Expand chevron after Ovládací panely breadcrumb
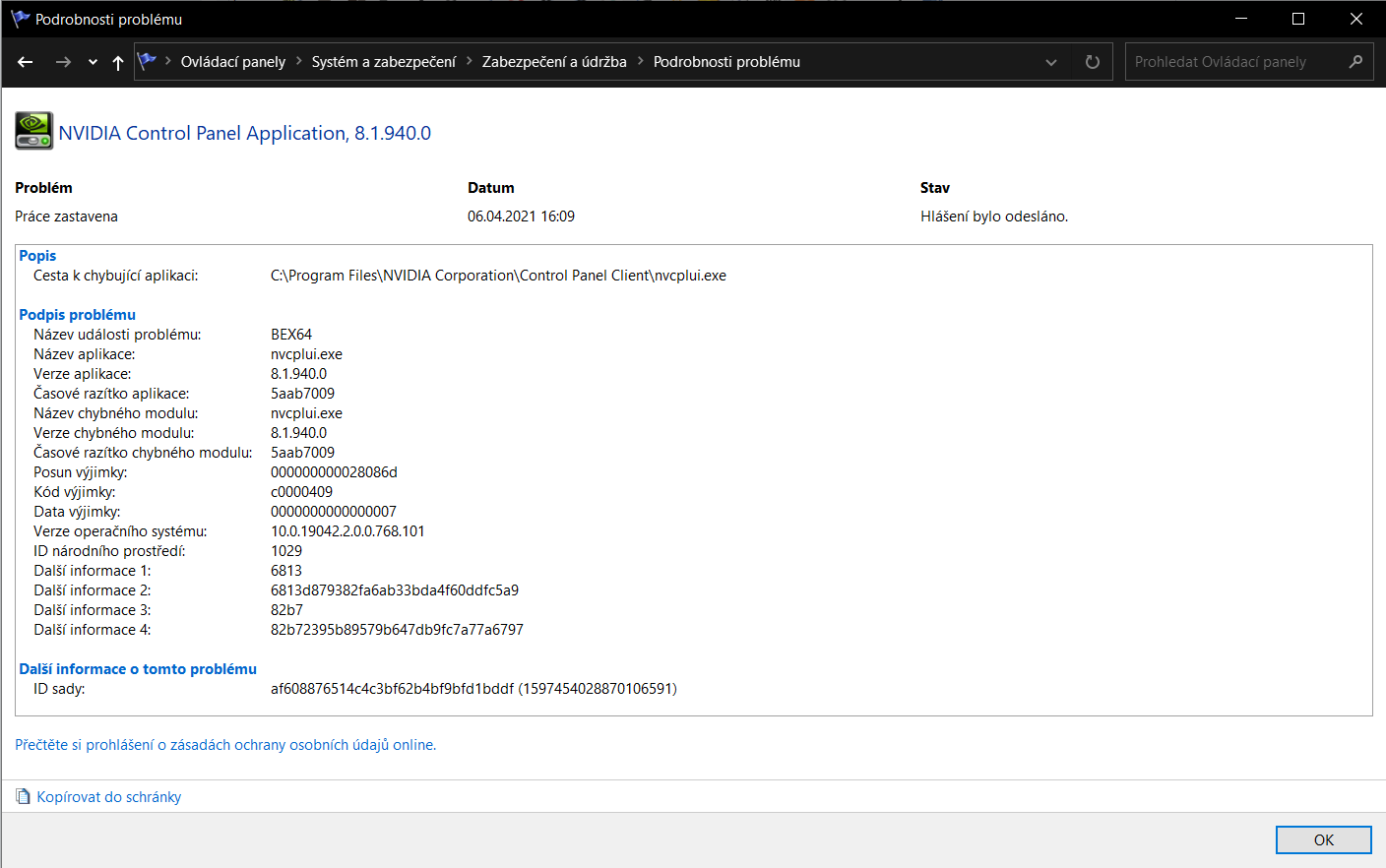Viewport: 1386px width, 868px height. point(299,61)
